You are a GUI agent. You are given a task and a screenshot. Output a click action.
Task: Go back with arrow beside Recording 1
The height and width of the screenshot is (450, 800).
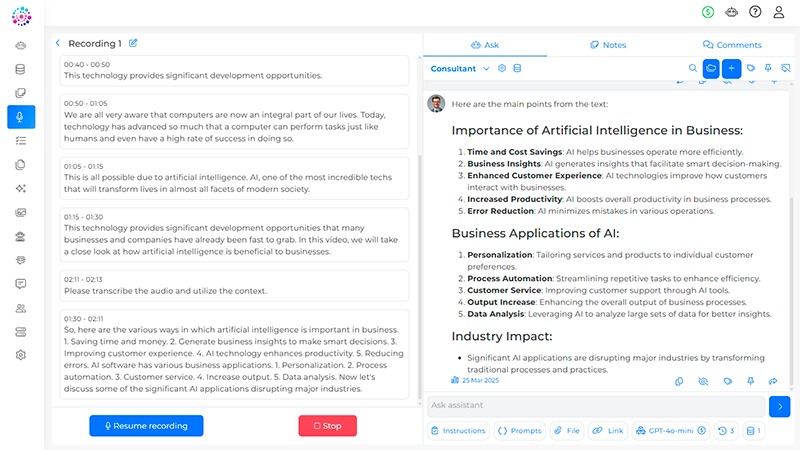coord(58,43)
